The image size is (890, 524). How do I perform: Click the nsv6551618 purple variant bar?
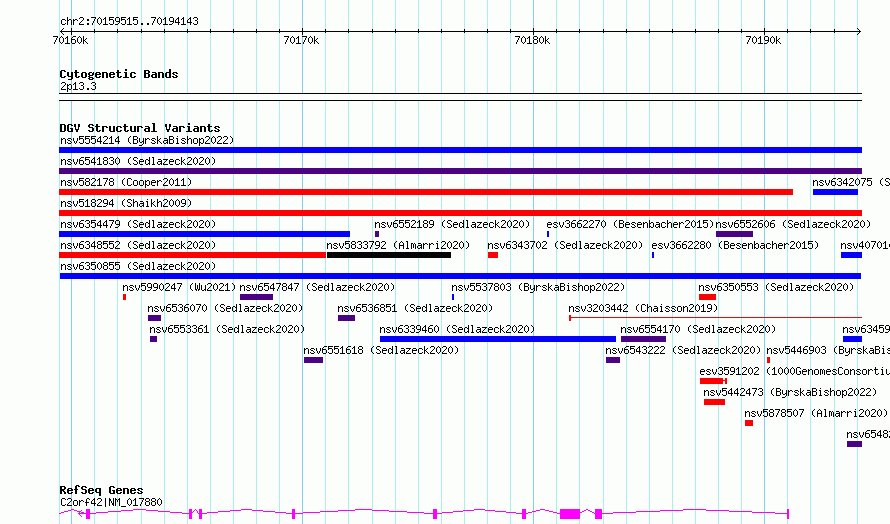pos(313,360)
